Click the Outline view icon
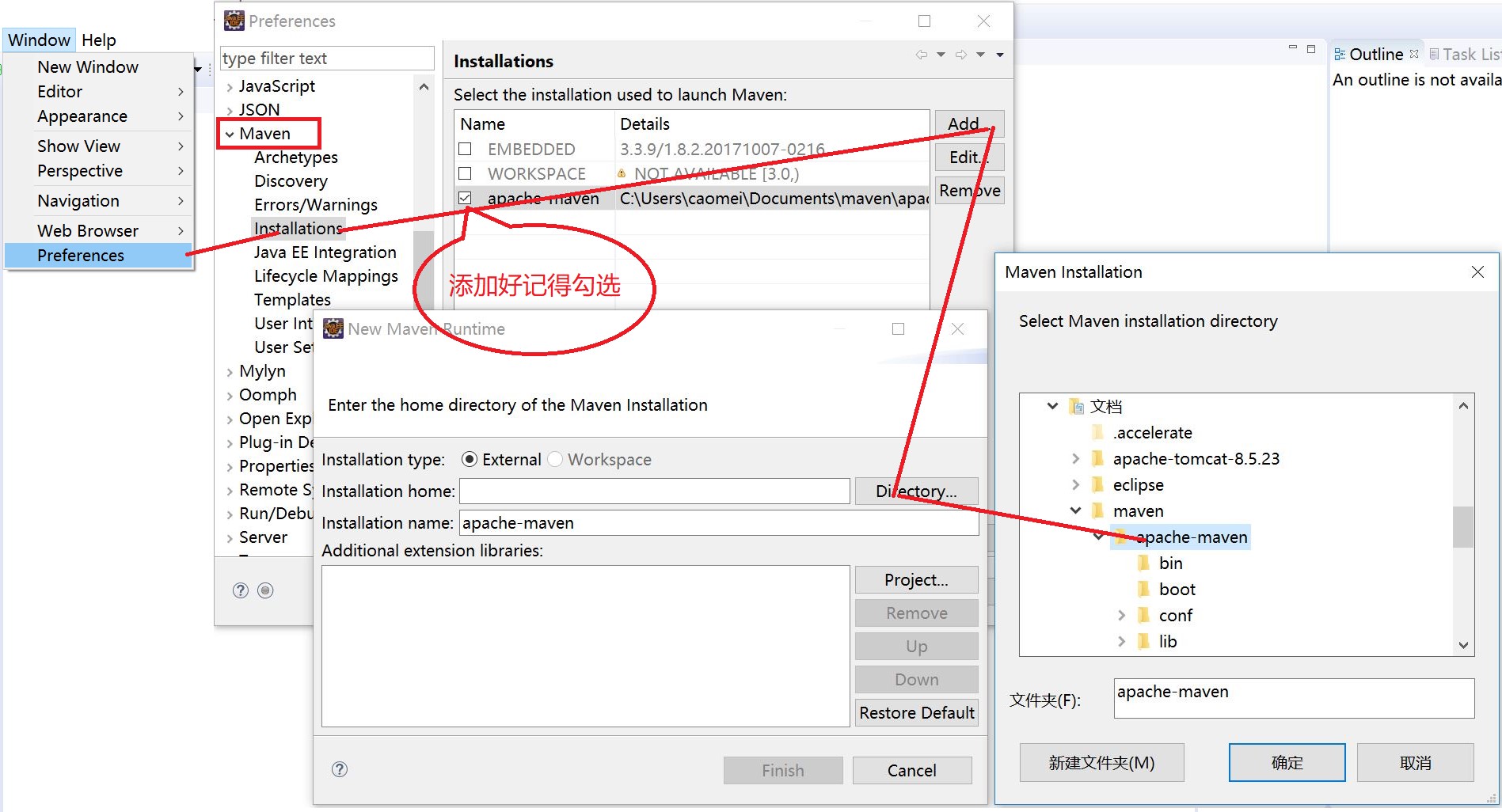This screenshot has width=1502, height=812. click(x=1340, y=55)
